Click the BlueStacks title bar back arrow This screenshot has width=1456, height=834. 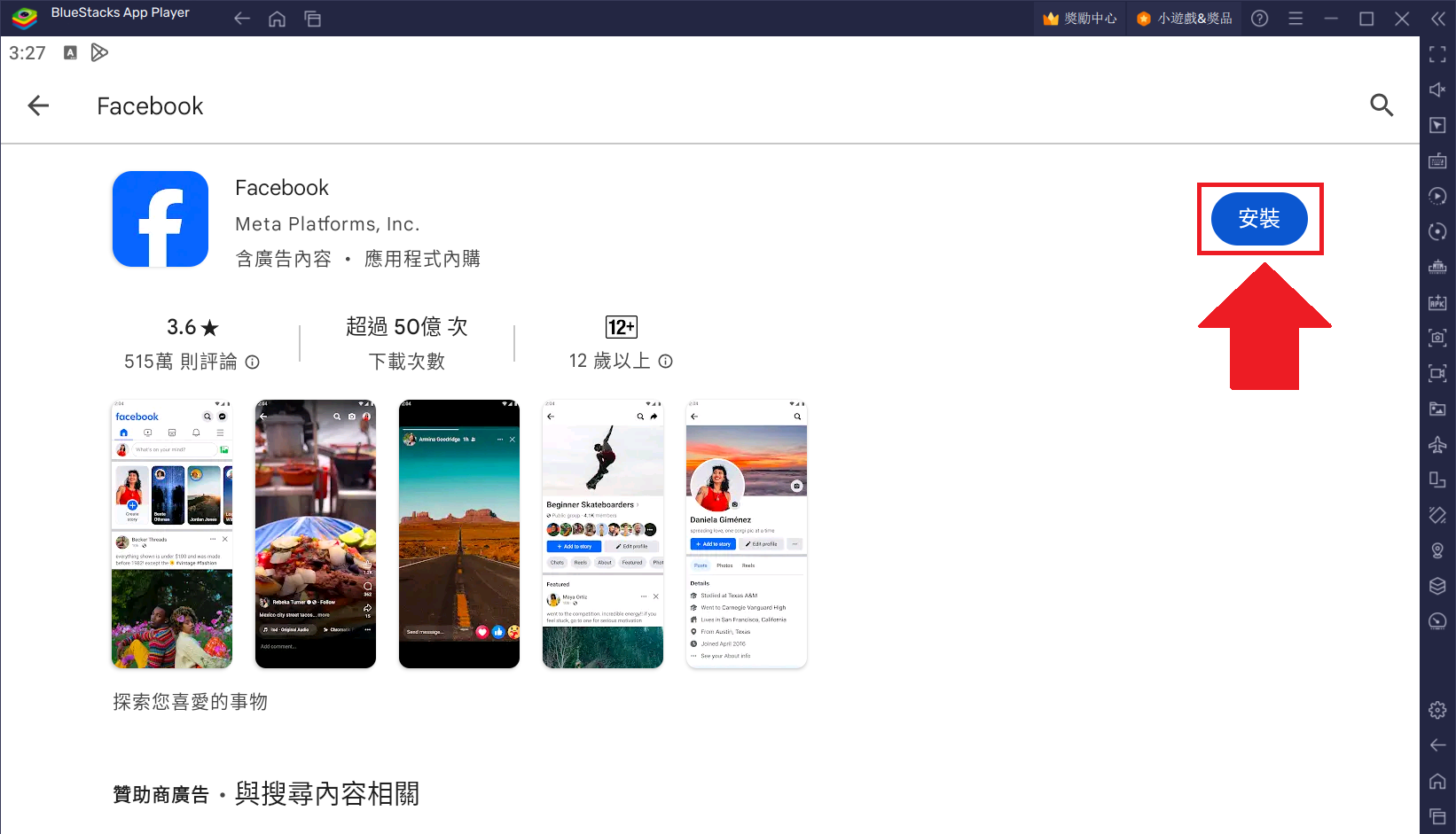tap(242, 19)
